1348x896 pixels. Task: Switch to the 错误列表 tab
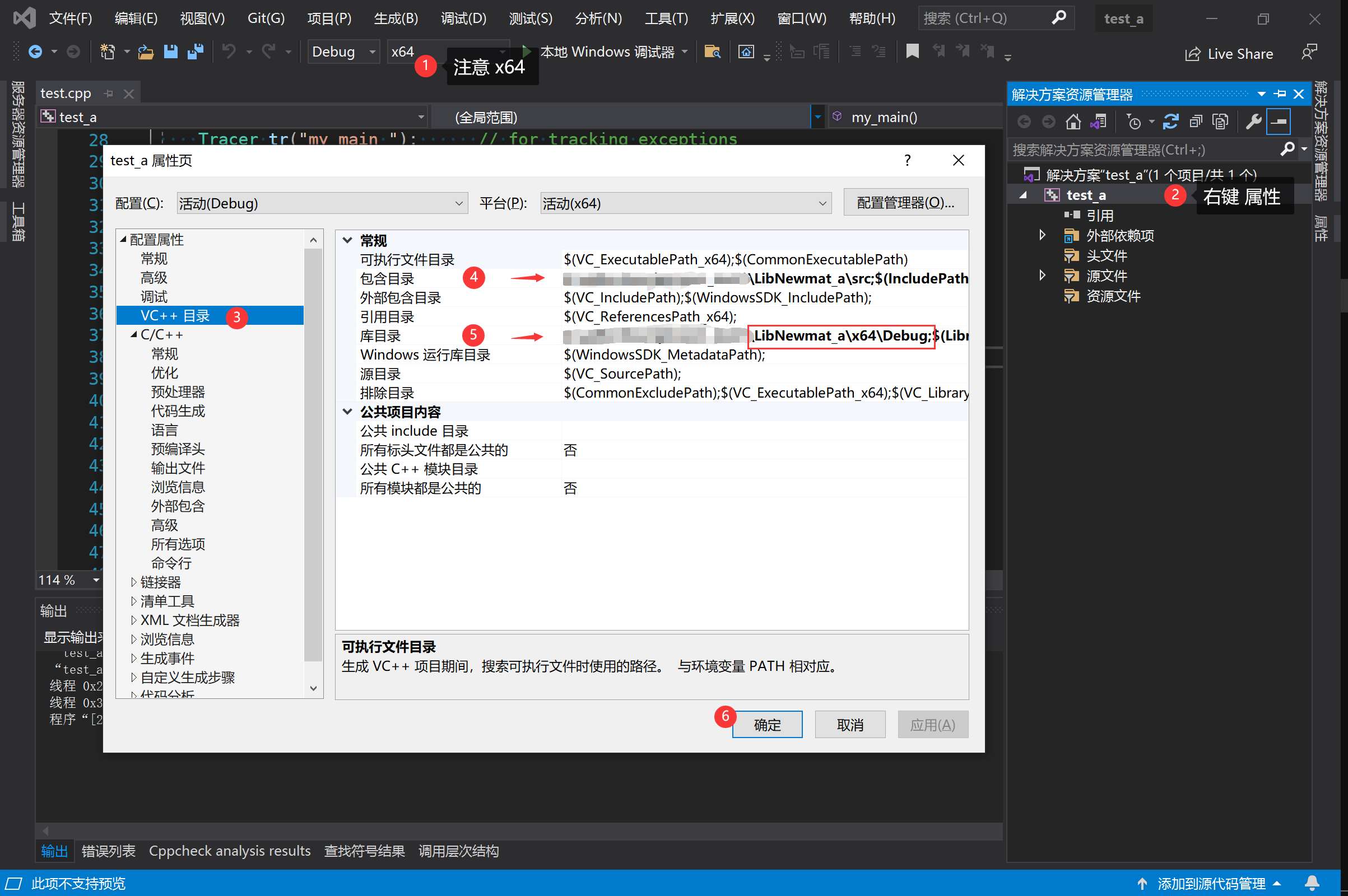[x=109, y=851]
